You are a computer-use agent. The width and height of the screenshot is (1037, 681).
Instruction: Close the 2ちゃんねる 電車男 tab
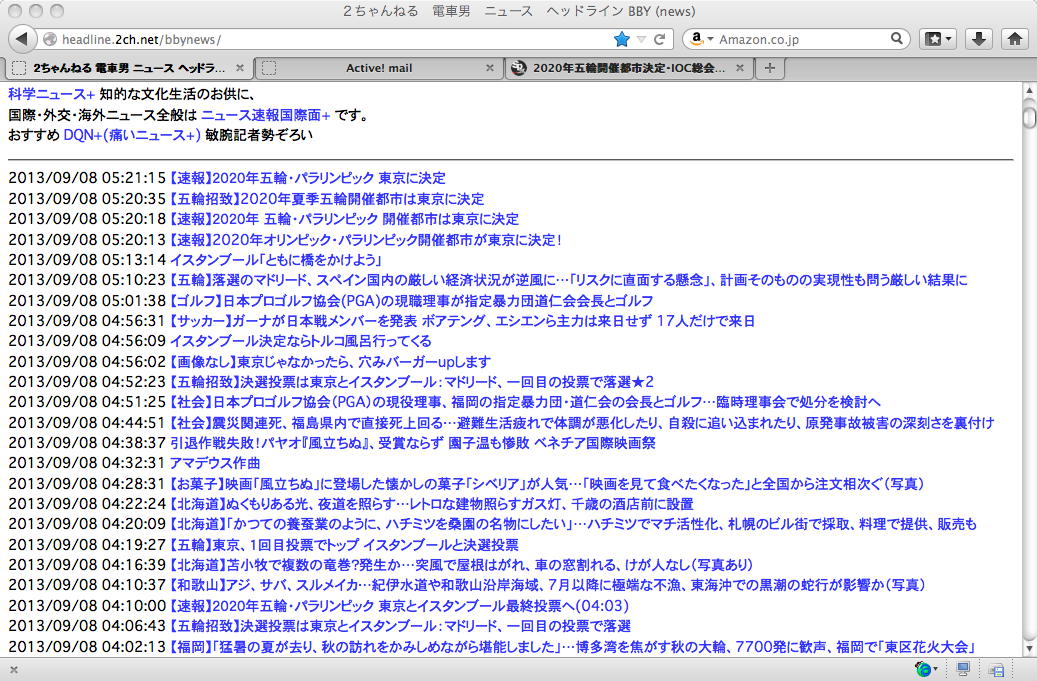(240, 67)
